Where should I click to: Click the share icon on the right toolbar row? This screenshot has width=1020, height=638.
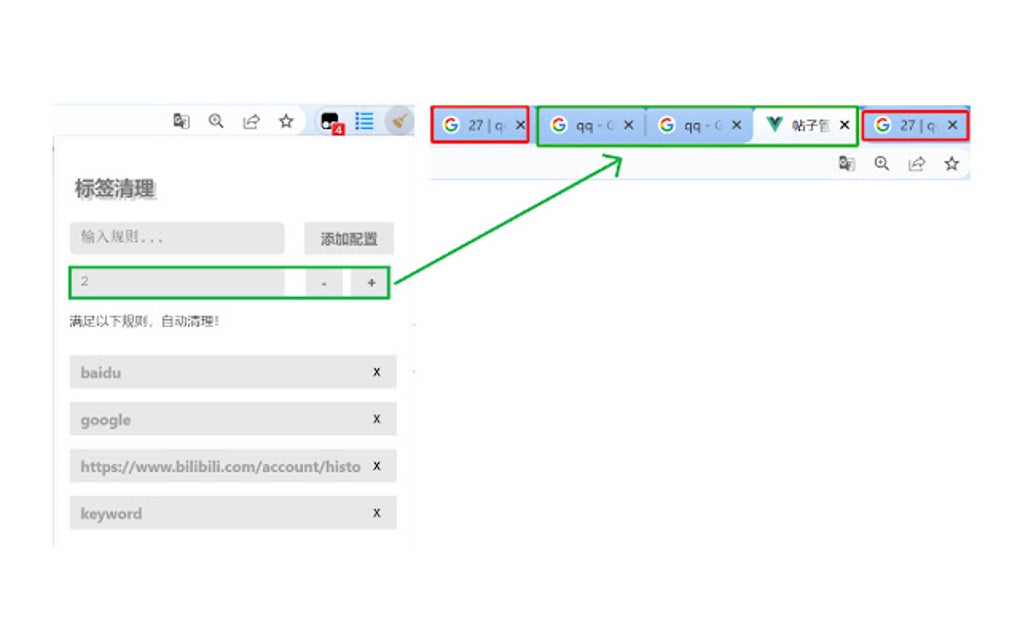click(917, 163)
